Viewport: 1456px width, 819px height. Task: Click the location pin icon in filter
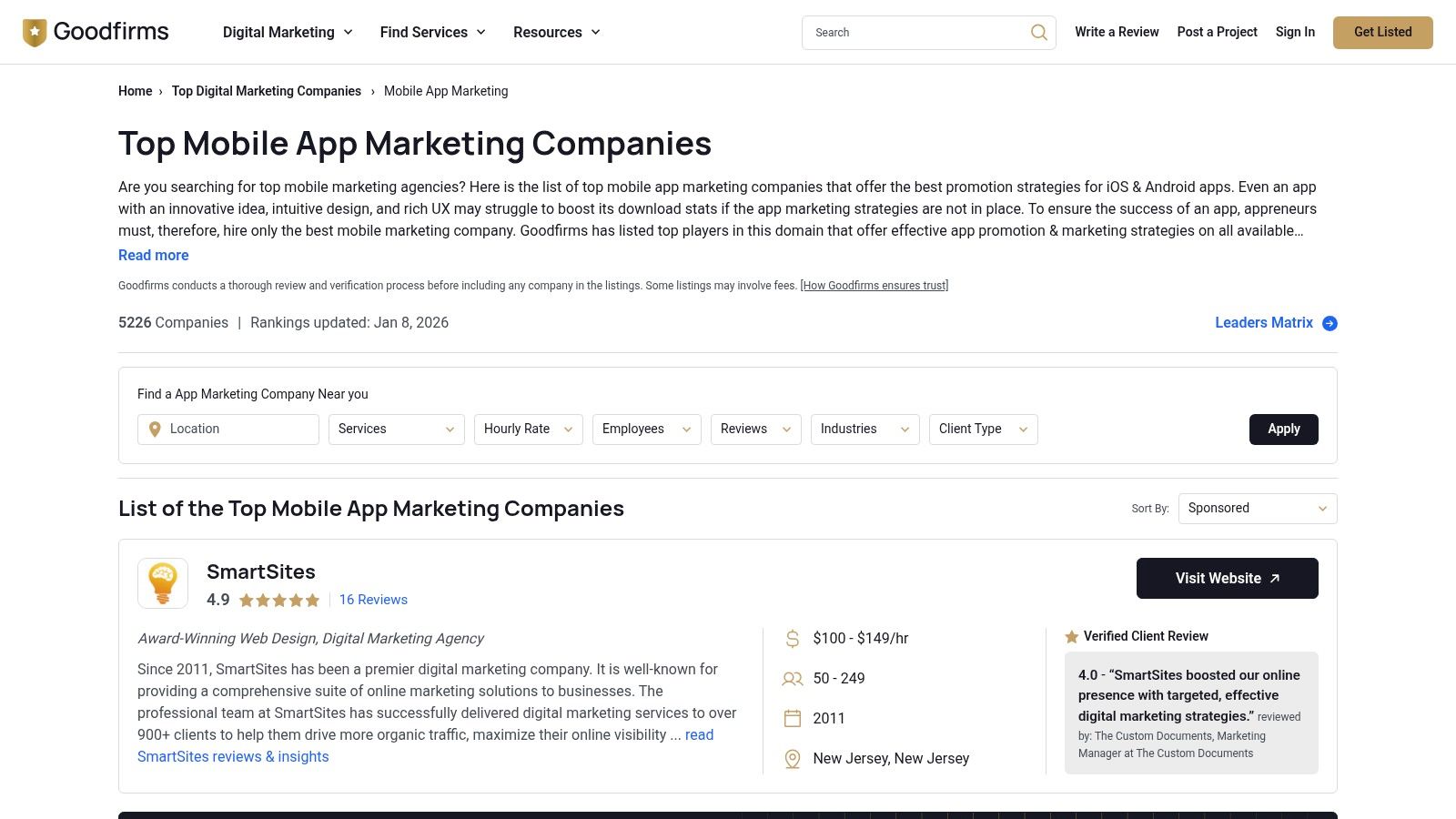155,430
